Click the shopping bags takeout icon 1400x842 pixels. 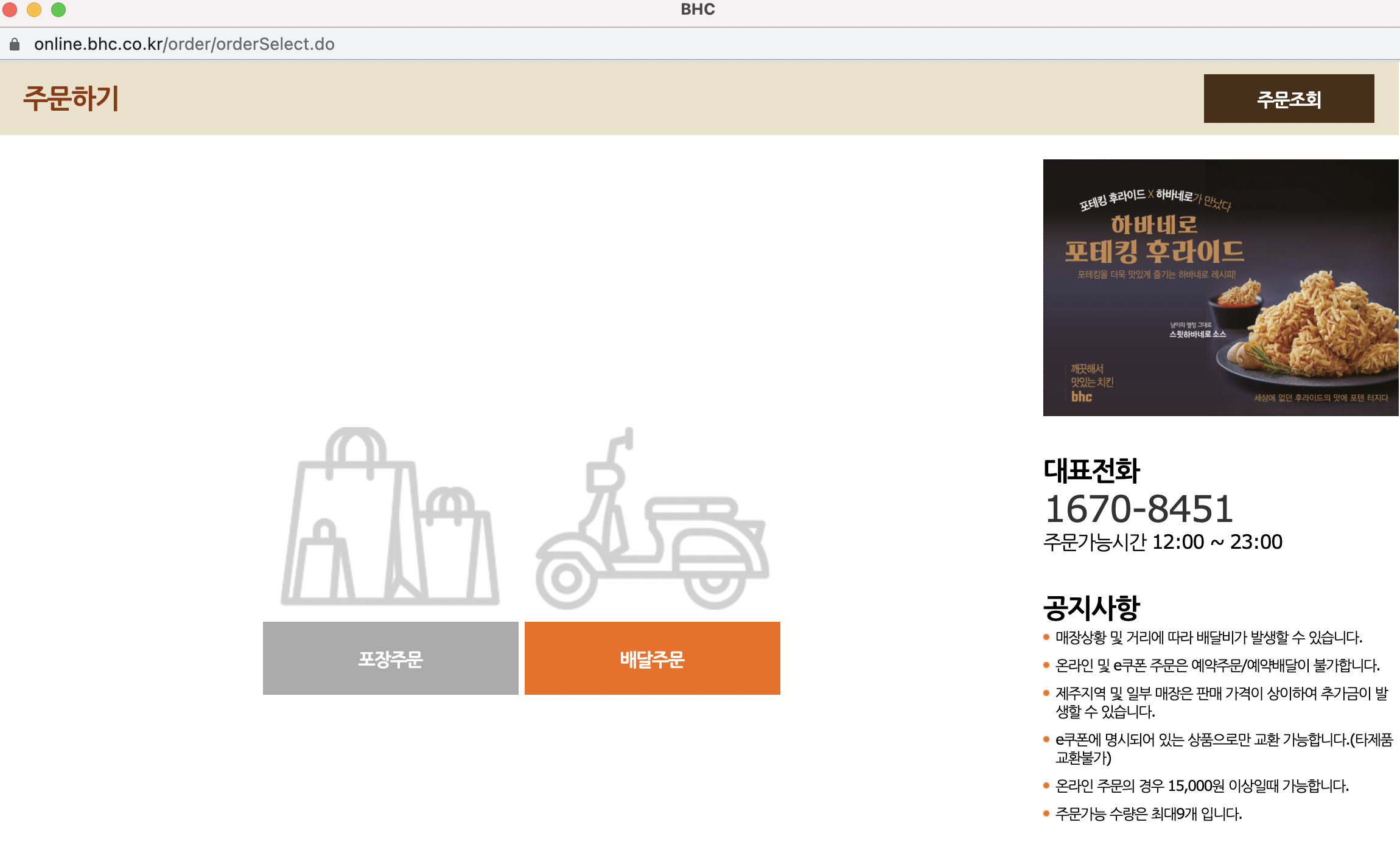point(390,517)
